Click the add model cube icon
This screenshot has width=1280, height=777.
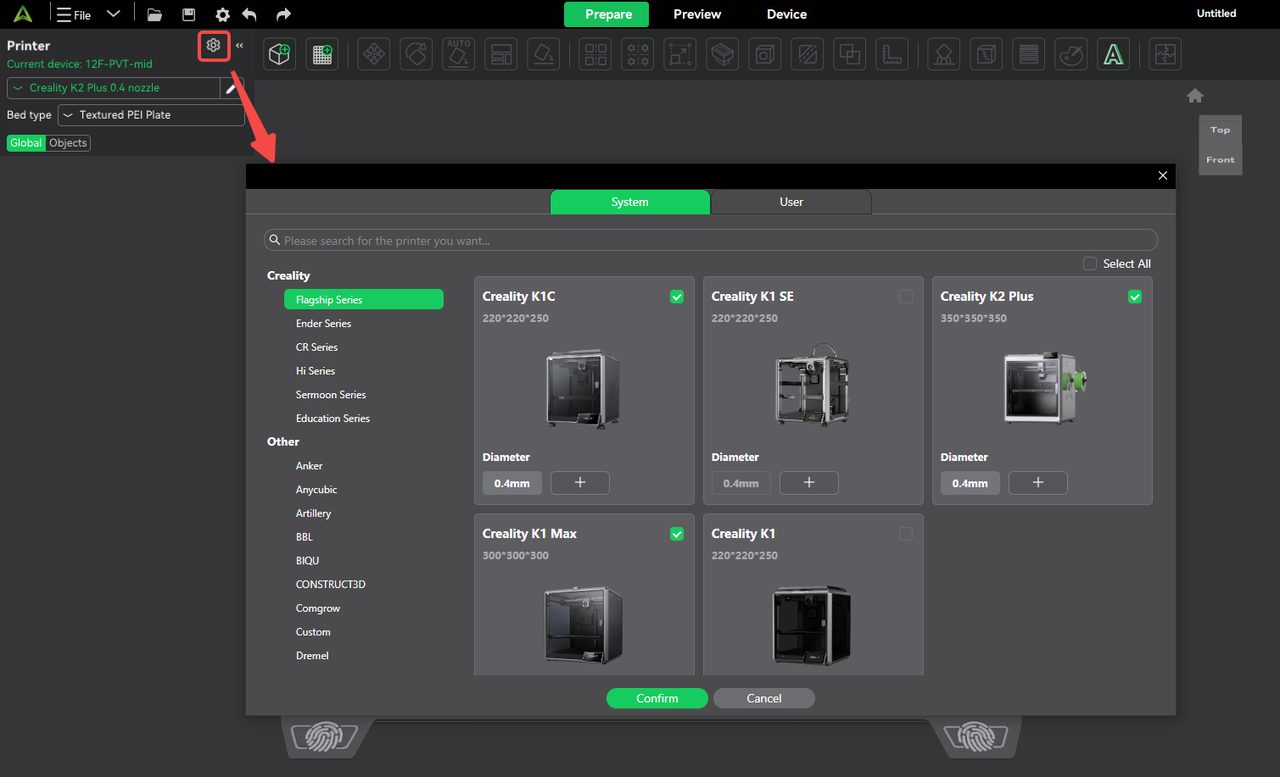[280, 55]
